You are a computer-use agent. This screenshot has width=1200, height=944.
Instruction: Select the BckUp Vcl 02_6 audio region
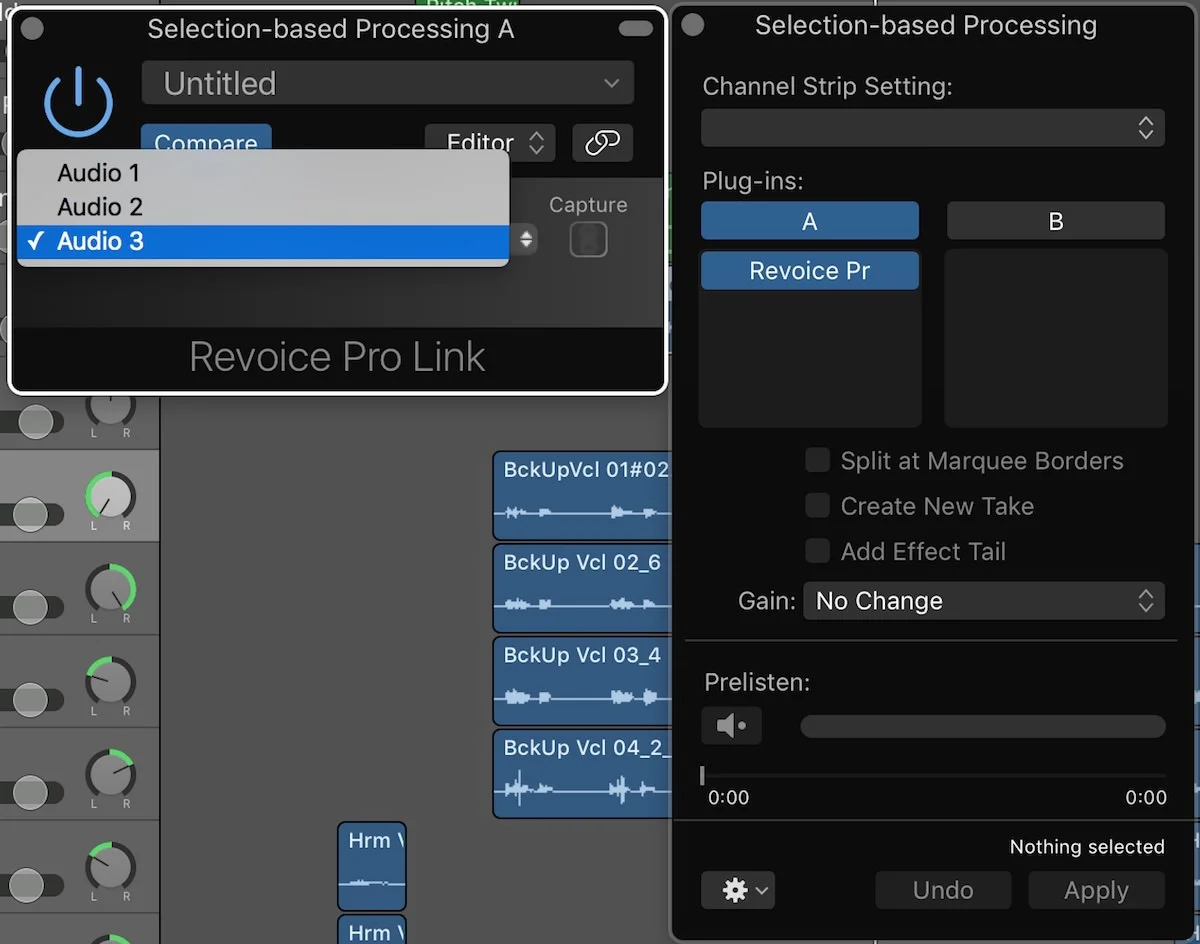coord(582,587)
